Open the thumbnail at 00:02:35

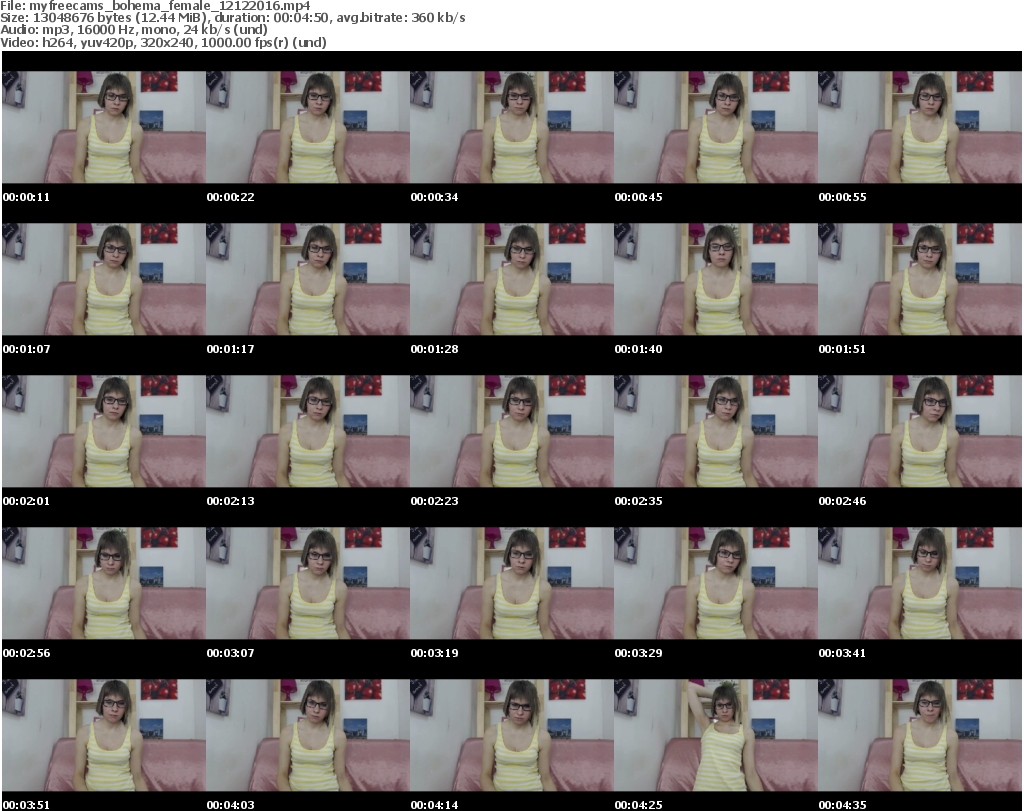[715, 431]
